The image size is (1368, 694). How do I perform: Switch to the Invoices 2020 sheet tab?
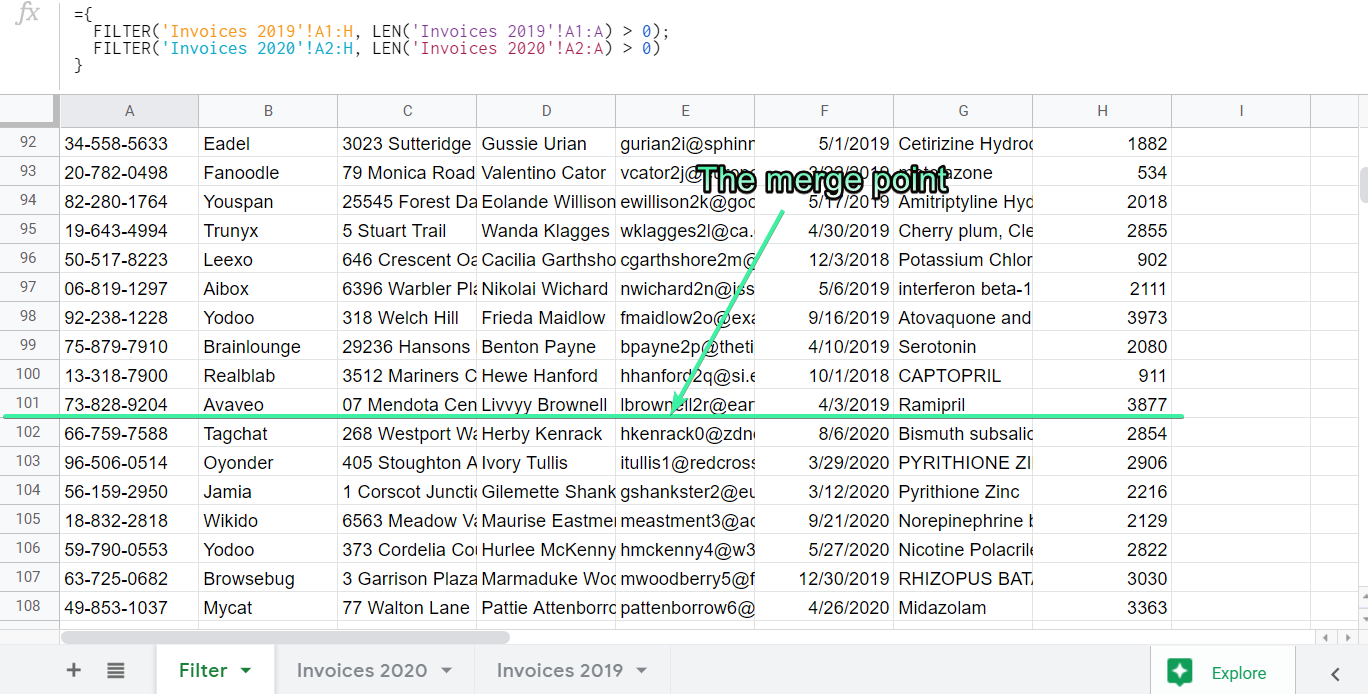[361, 671]
